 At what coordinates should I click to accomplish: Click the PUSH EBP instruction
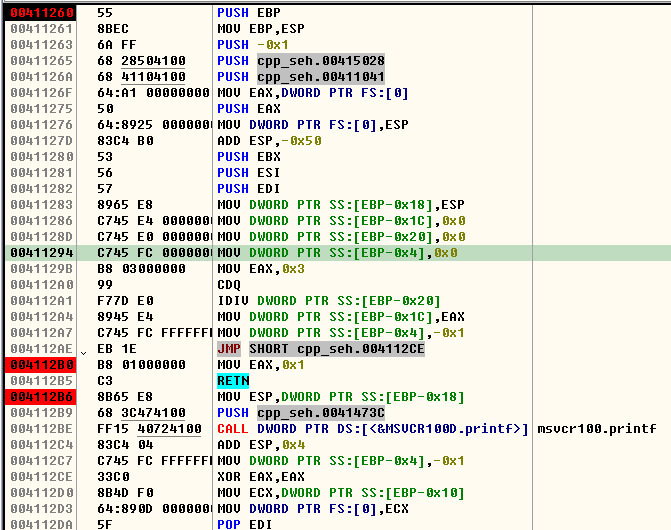pos(249,13)
